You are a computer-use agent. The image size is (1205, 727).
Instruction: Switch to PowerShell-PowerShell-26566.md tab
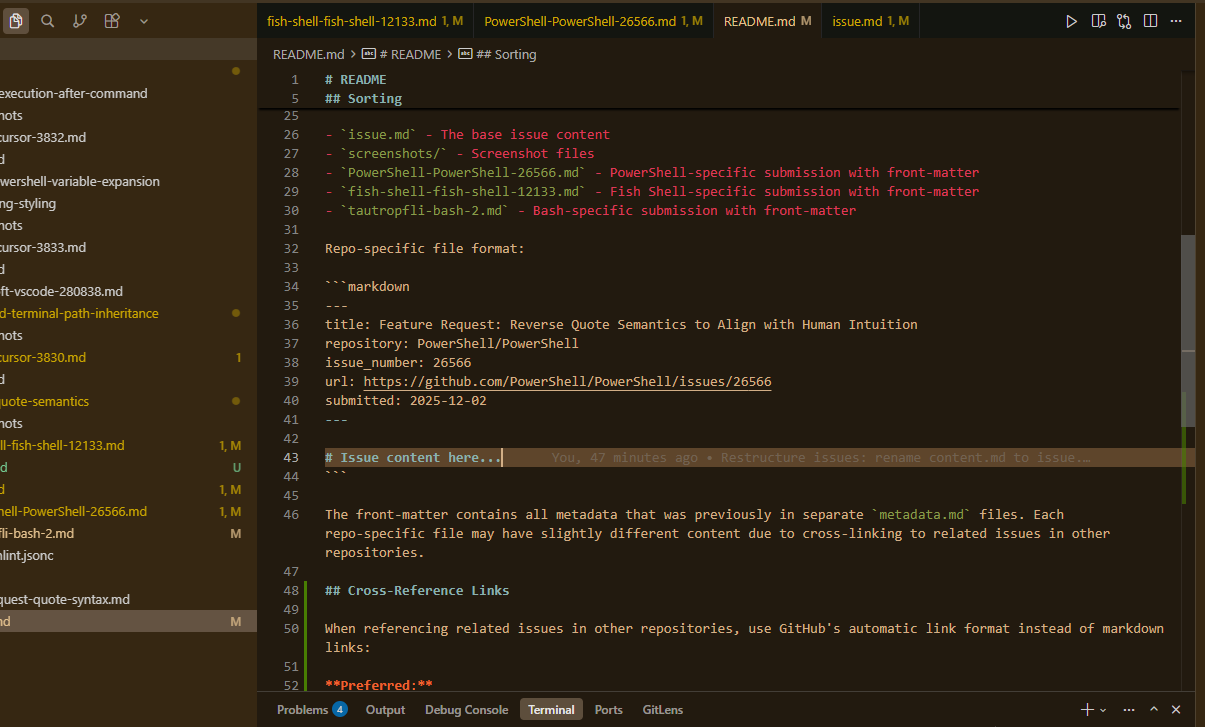pos(593,20)
